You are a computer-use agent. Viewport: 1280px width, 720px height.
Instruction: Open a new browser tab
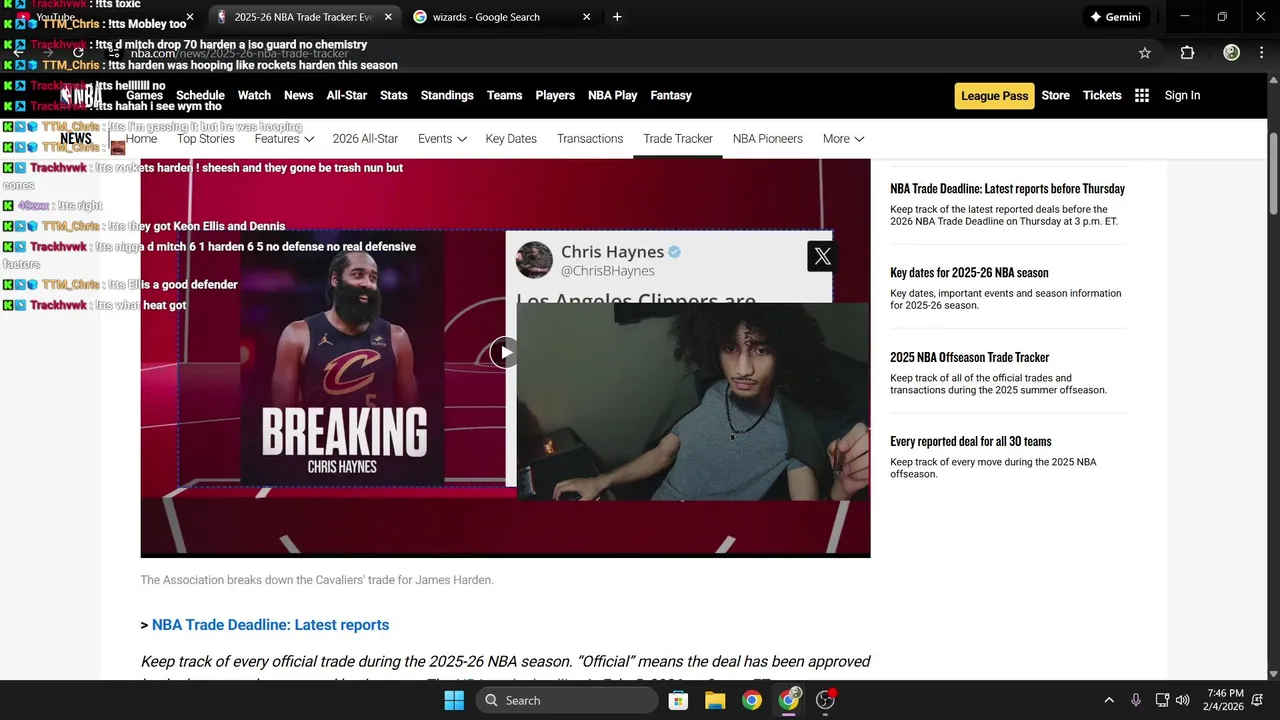tap(617, 17)
